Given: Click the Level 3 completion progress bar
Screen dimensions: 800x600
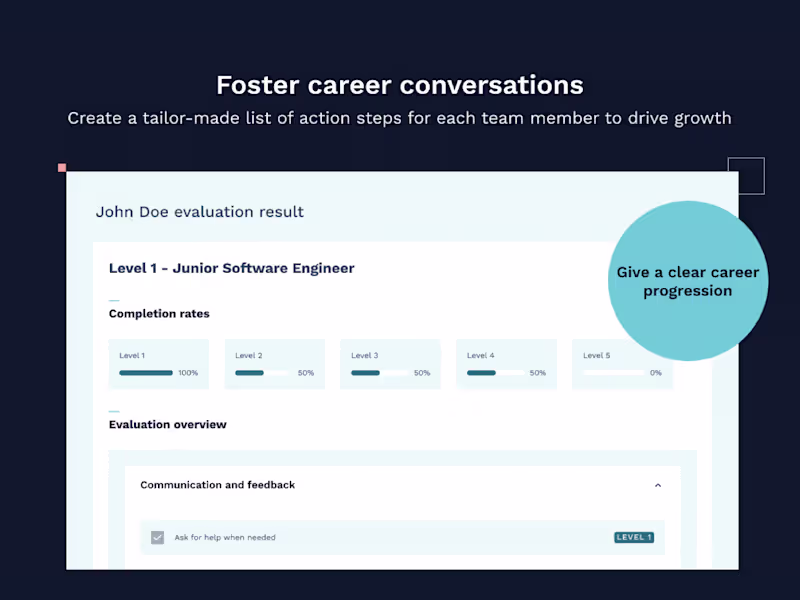Looking at the screenshot, I should tap(378, 373).
